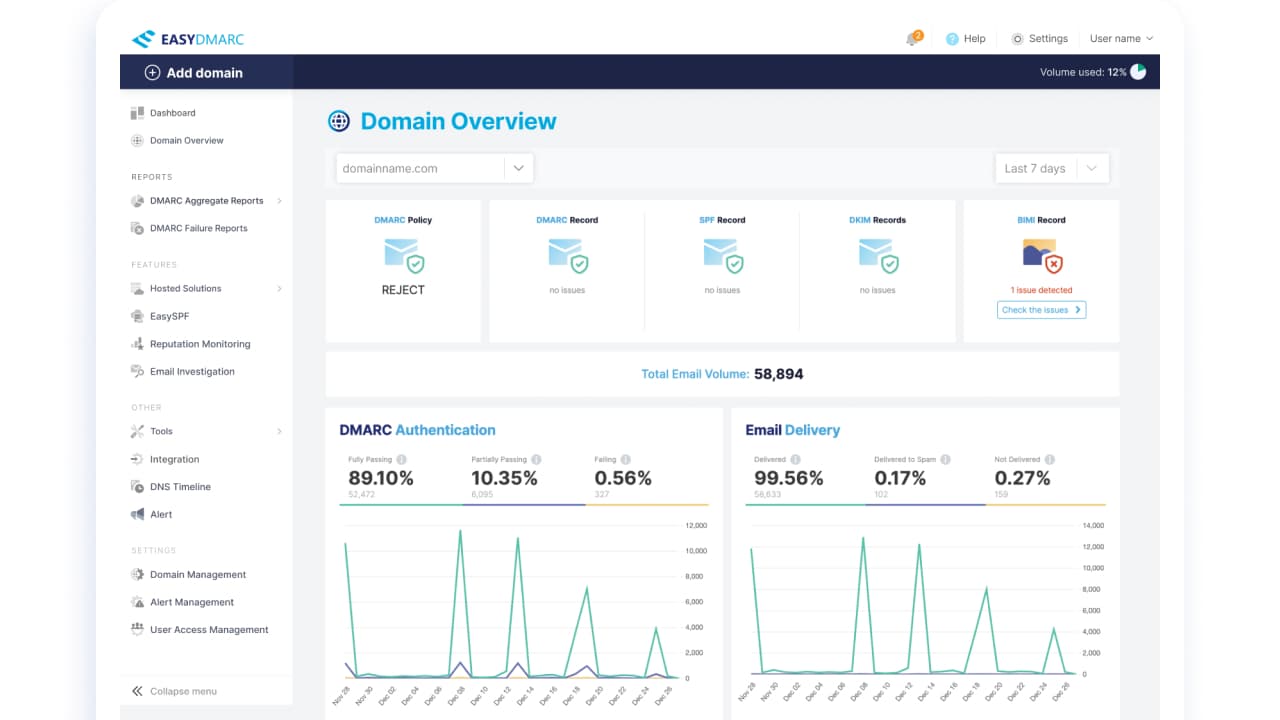The height and width of the screenshot is (720, 1280).
Task: Click the Fully Passing info icon
Action: 402,460
